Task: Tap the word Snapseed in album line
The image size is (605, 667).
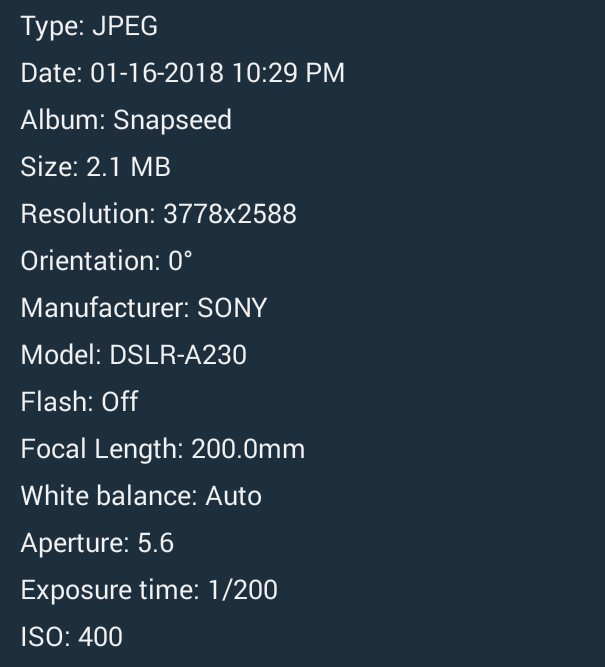Action: click(172, 120)
